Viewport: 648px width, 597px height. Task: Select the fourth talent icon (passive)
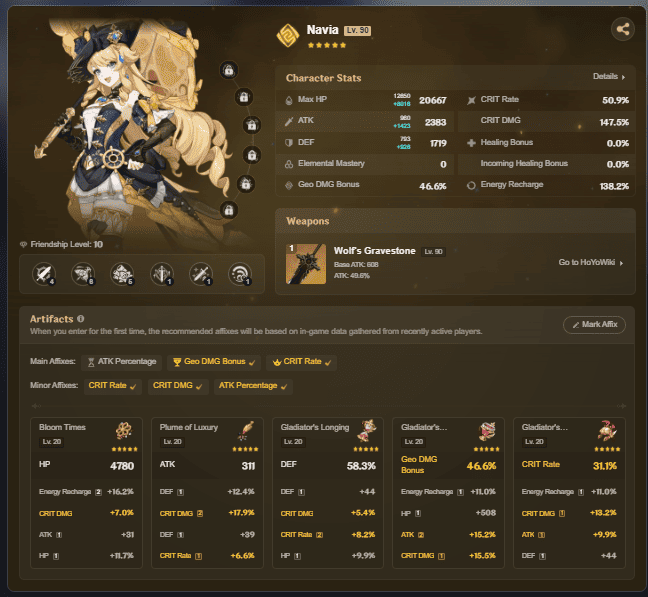tap(162, 274)
